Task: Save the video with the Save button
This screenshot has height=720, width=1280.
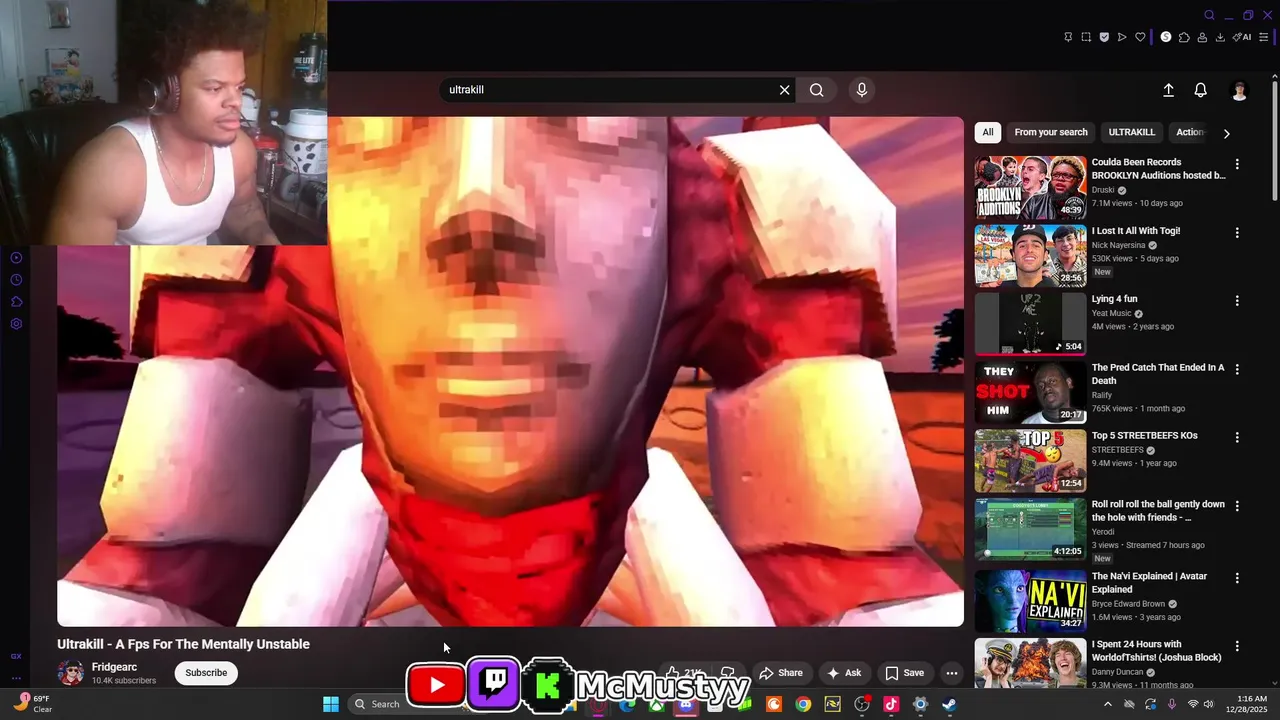Action: click(x=905, y=673)
